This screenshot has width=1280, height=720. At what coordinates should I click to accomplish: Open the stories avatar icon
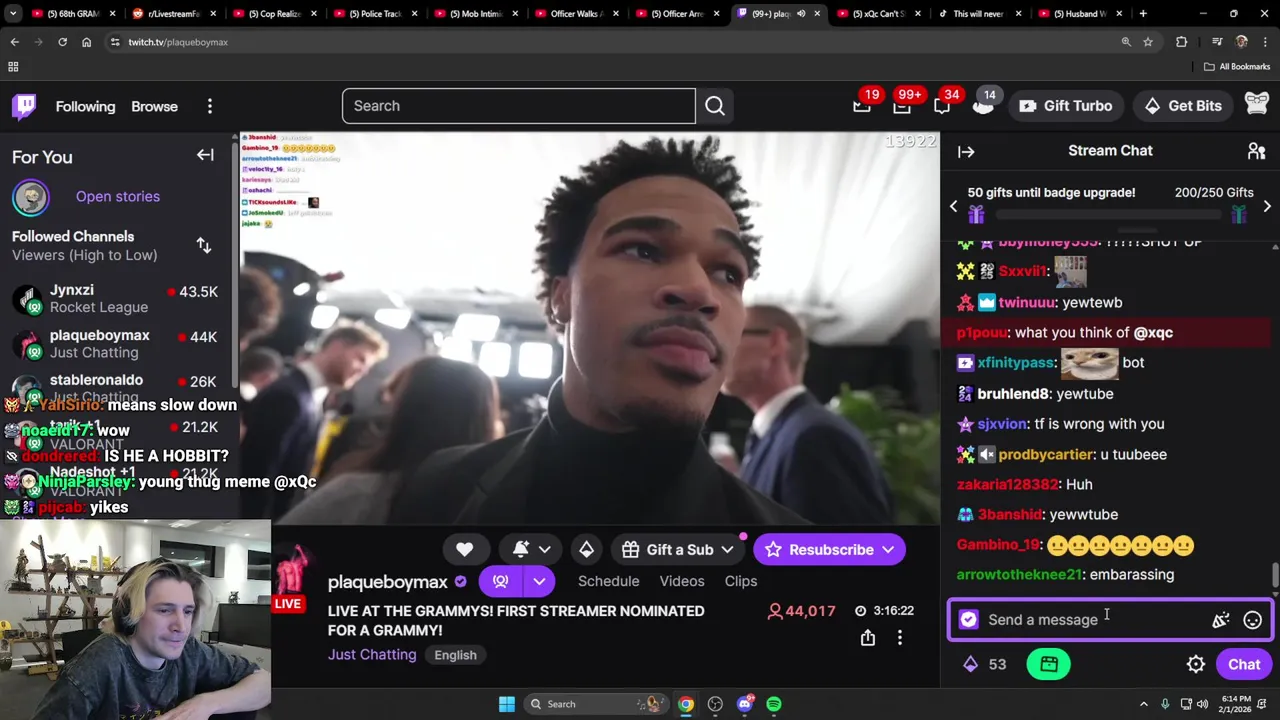point(31,197)
